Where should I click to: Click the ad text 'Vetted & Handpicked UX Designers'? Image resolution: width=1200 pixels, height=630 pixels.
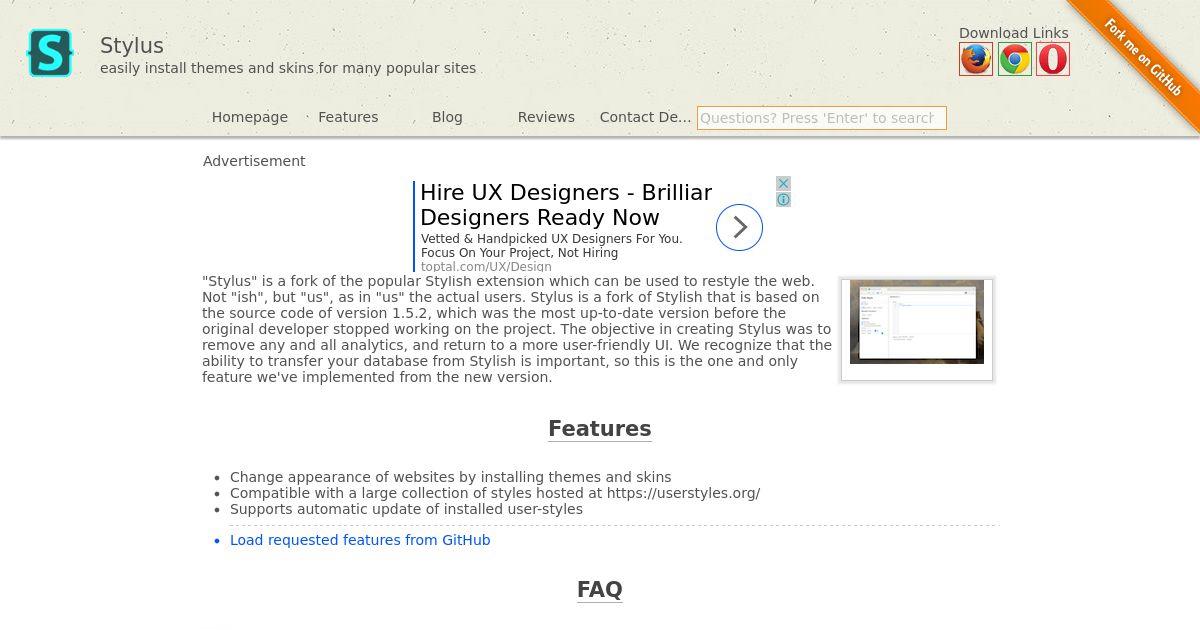click(552, 239)
